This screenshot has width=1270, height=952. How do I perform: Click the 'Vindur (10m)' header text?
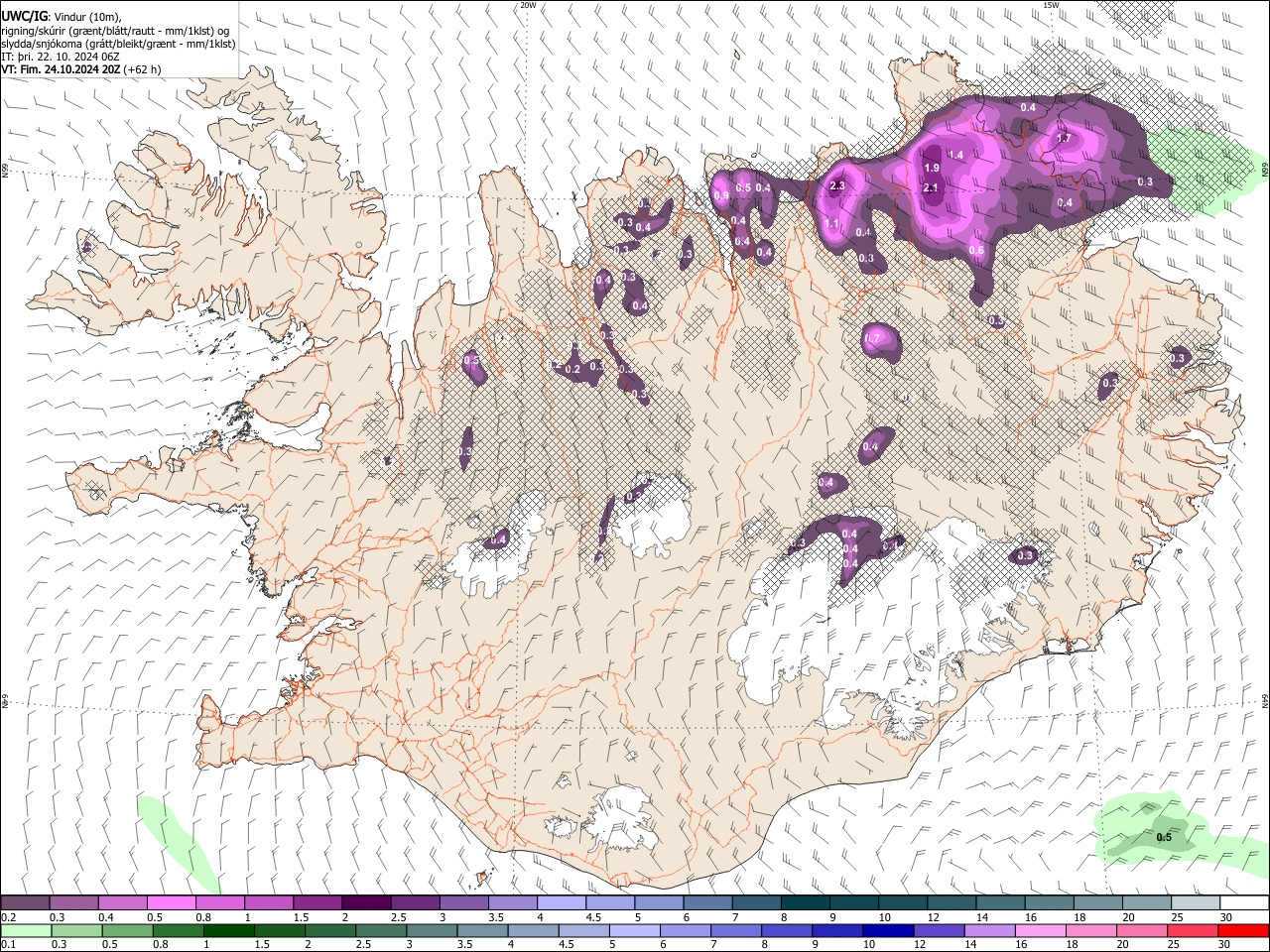[86, 17]
